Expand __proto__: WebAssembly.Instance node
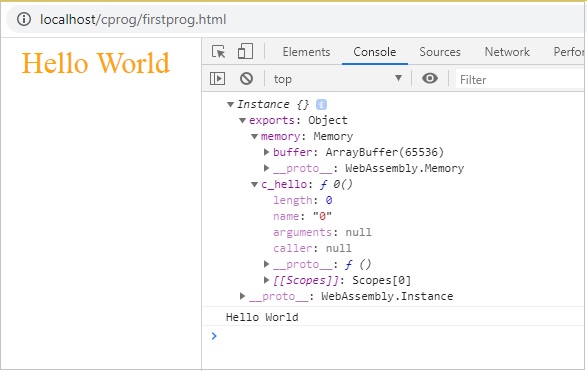Screen dimensions: 587x371 [242, 296]
